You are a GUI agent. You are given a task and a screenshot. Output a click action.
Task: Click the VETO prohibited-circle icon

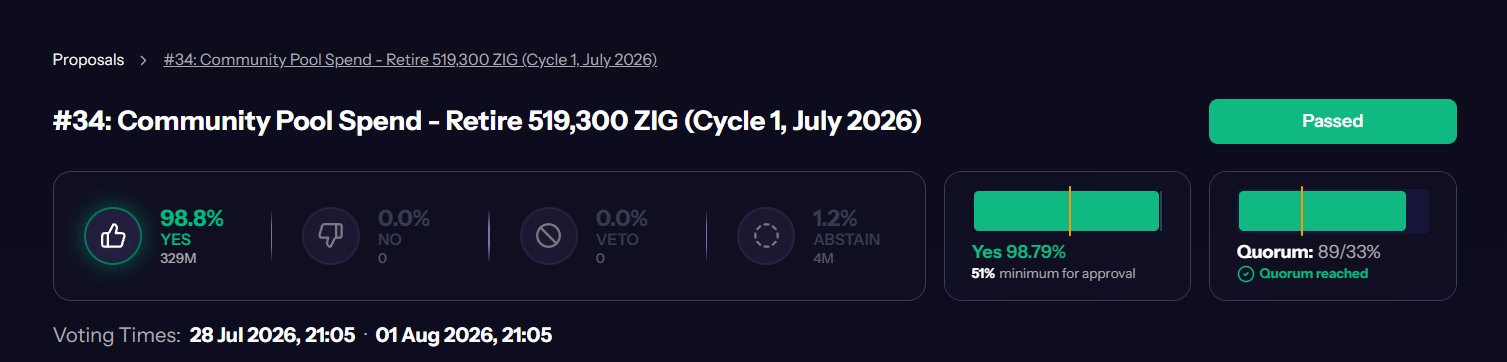[548, 236]
